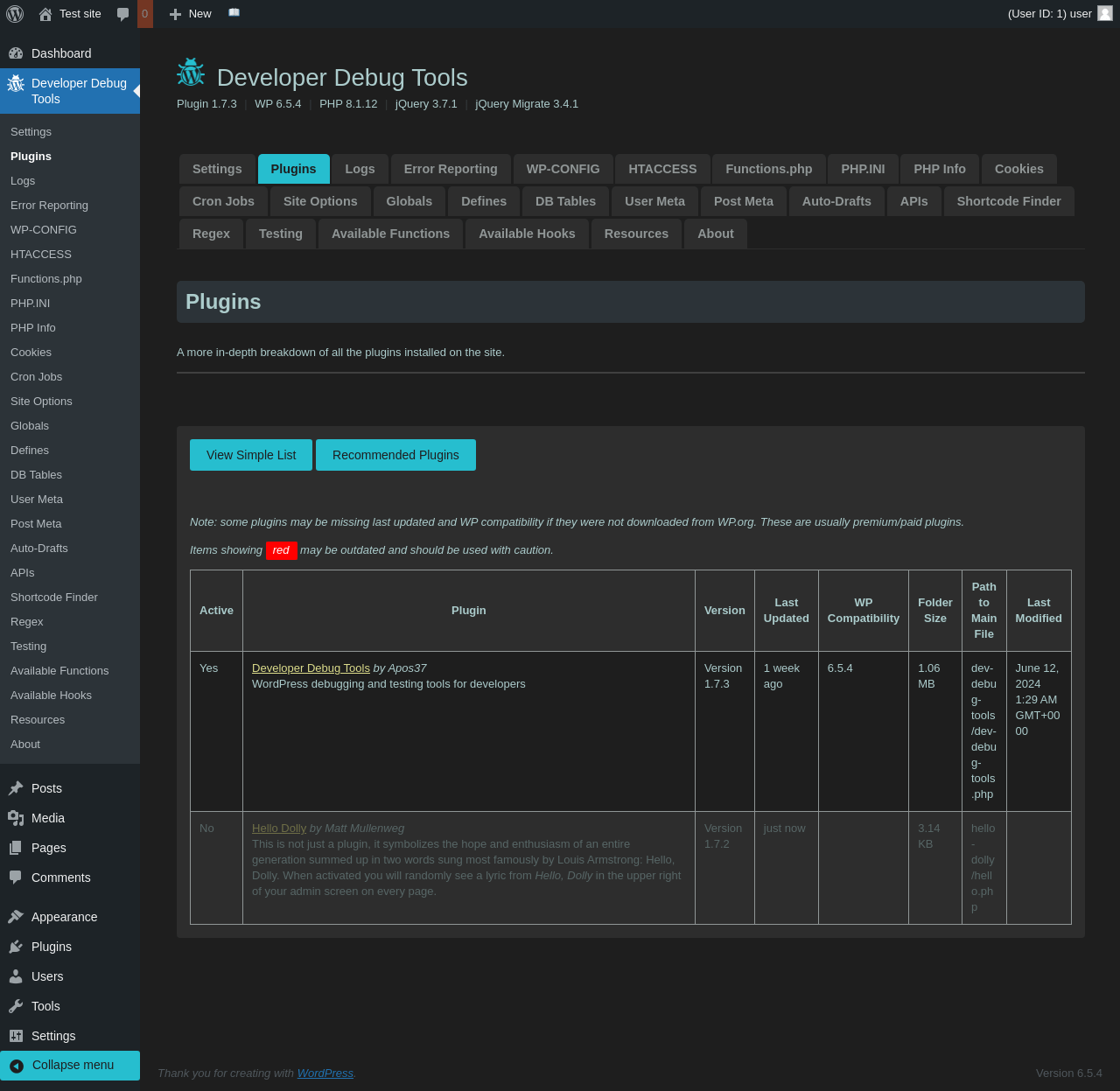Select Cron Jobs in the sidebar submenu
1120x1091 pixels.
[37, 377]
